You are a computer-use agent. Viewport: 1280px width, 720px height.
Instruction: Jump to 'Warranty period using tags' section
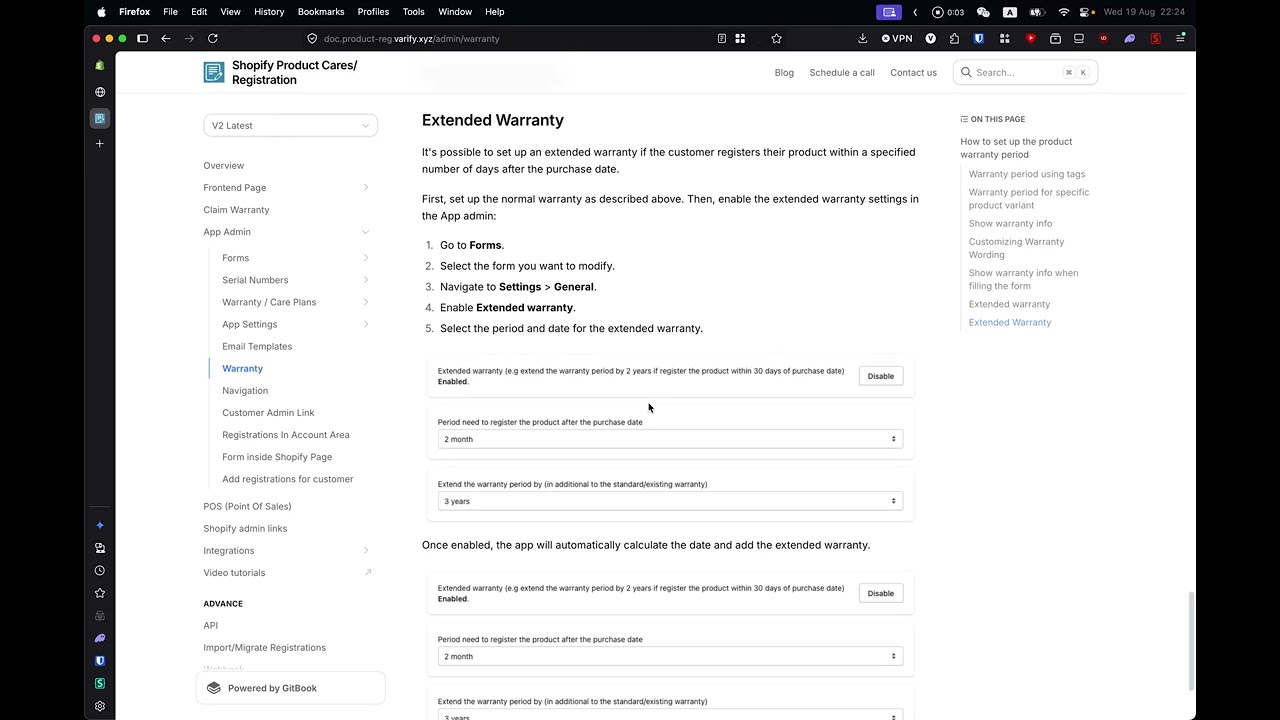point(1027,174)
